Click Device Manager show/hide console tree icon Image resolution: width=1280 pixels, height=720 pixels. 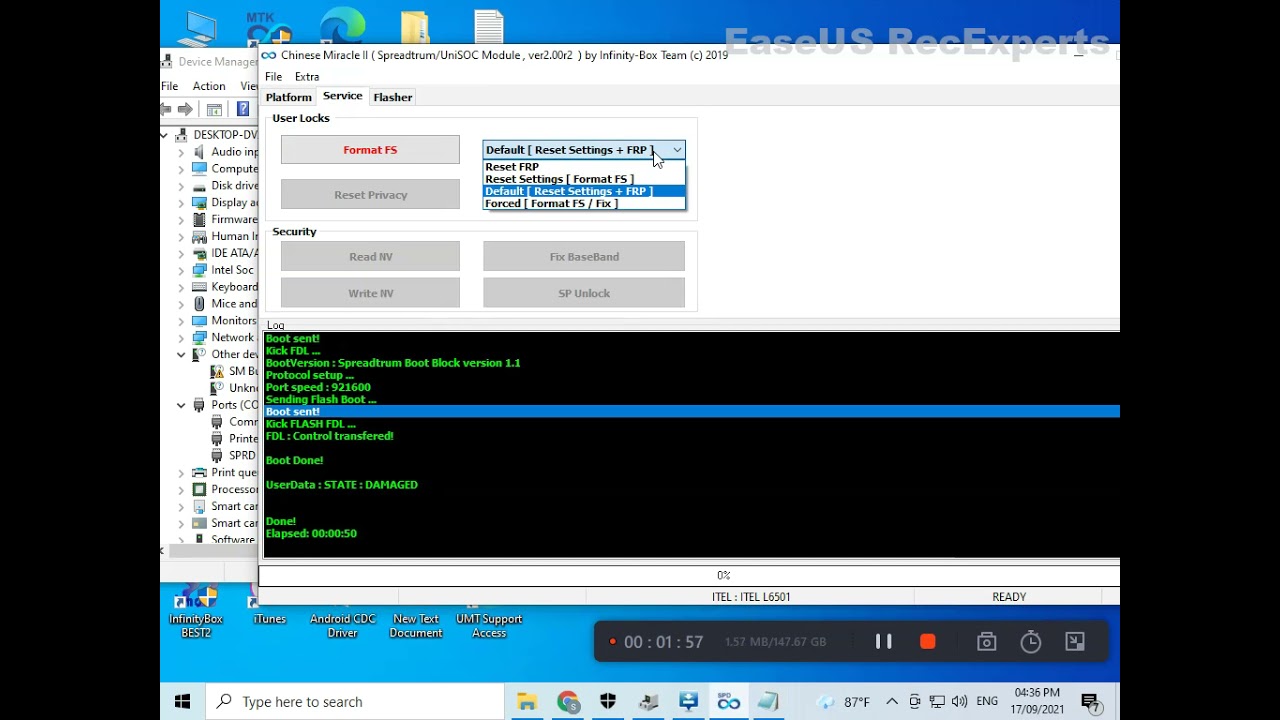click(214, 109)
